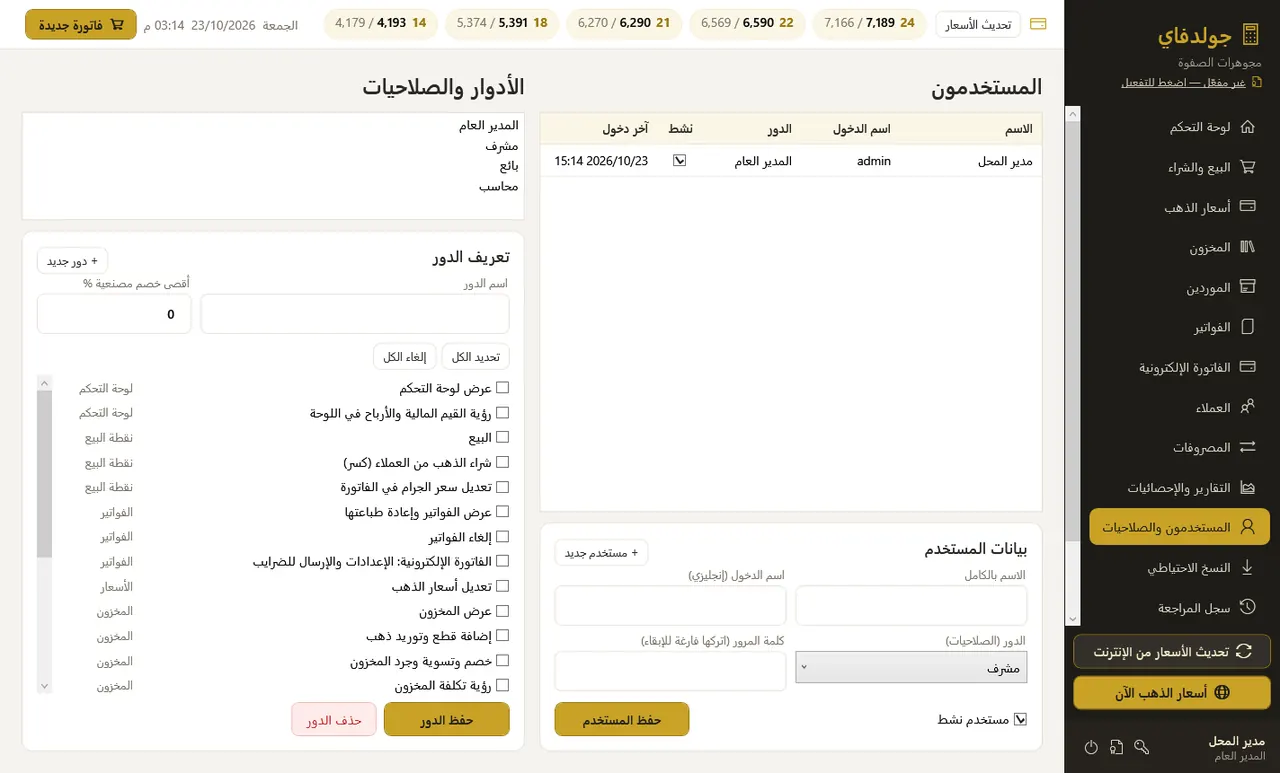Click the + مستخدم جديد button
This screenshot has width=1280, height=773.
click(602, 552)
